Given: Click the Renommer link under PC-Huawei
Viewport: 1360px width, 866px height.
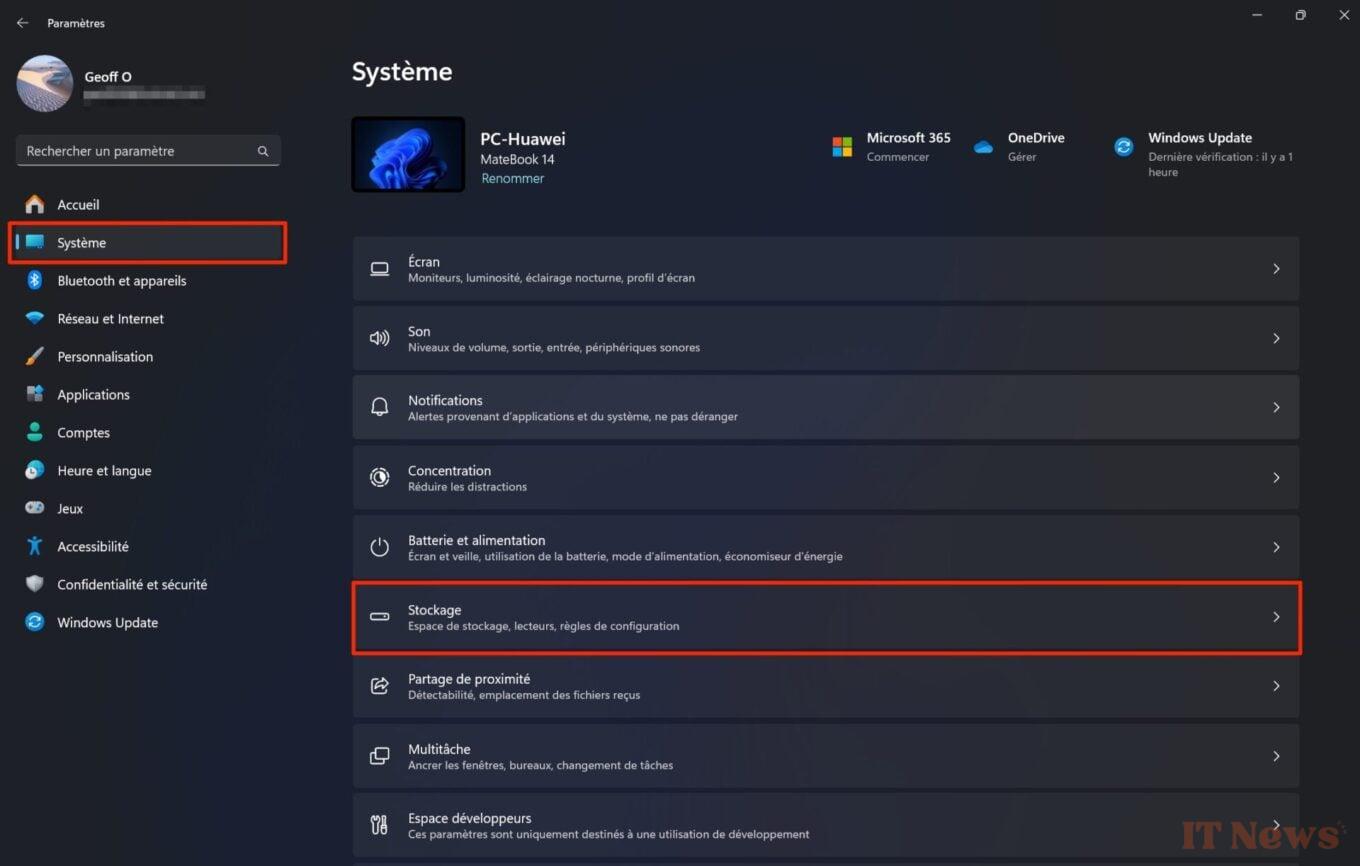Looking at the screenshot, I should coord(513,178).
